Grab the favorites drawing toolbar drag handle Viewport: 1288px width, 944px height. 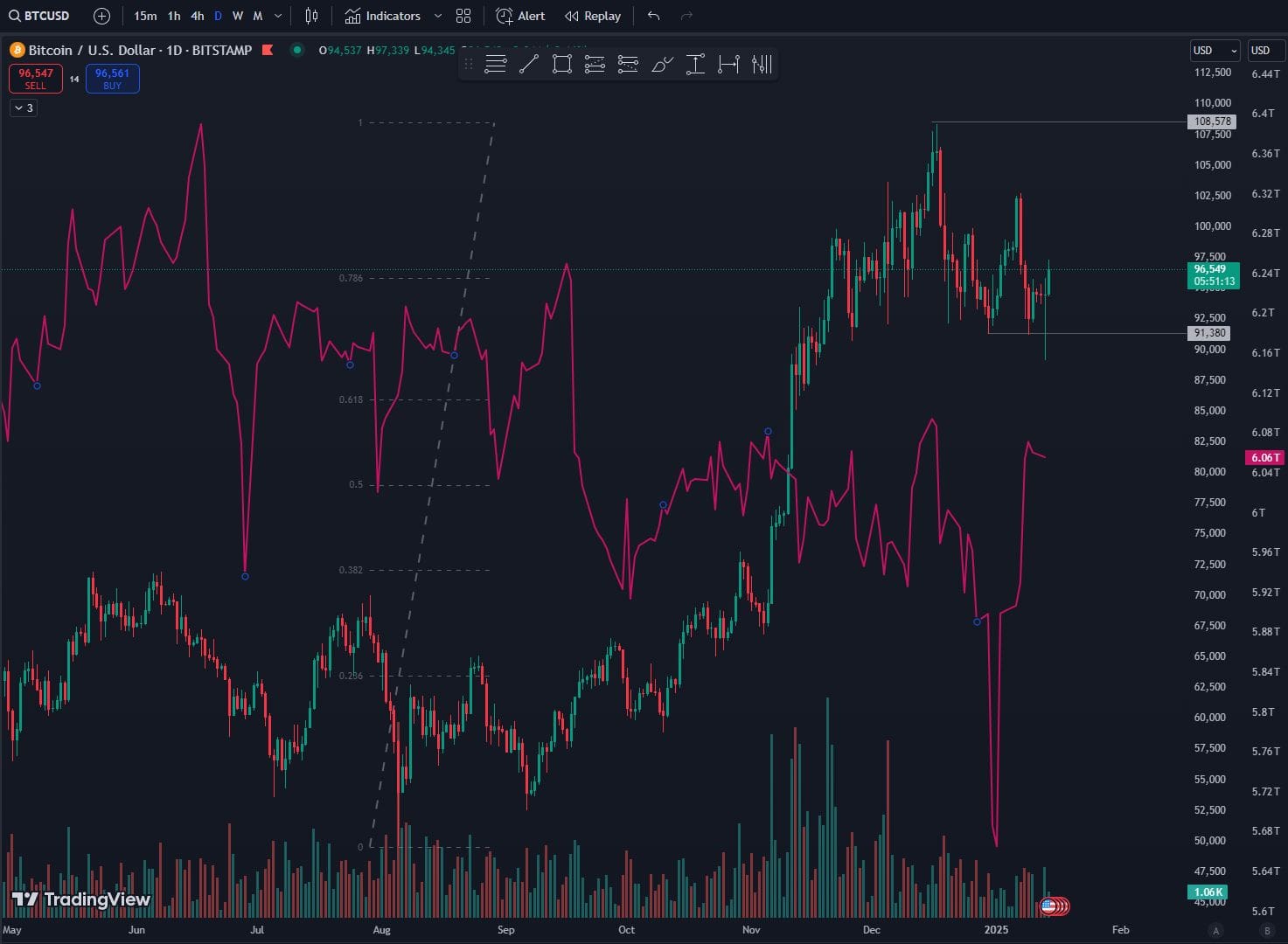469,64
